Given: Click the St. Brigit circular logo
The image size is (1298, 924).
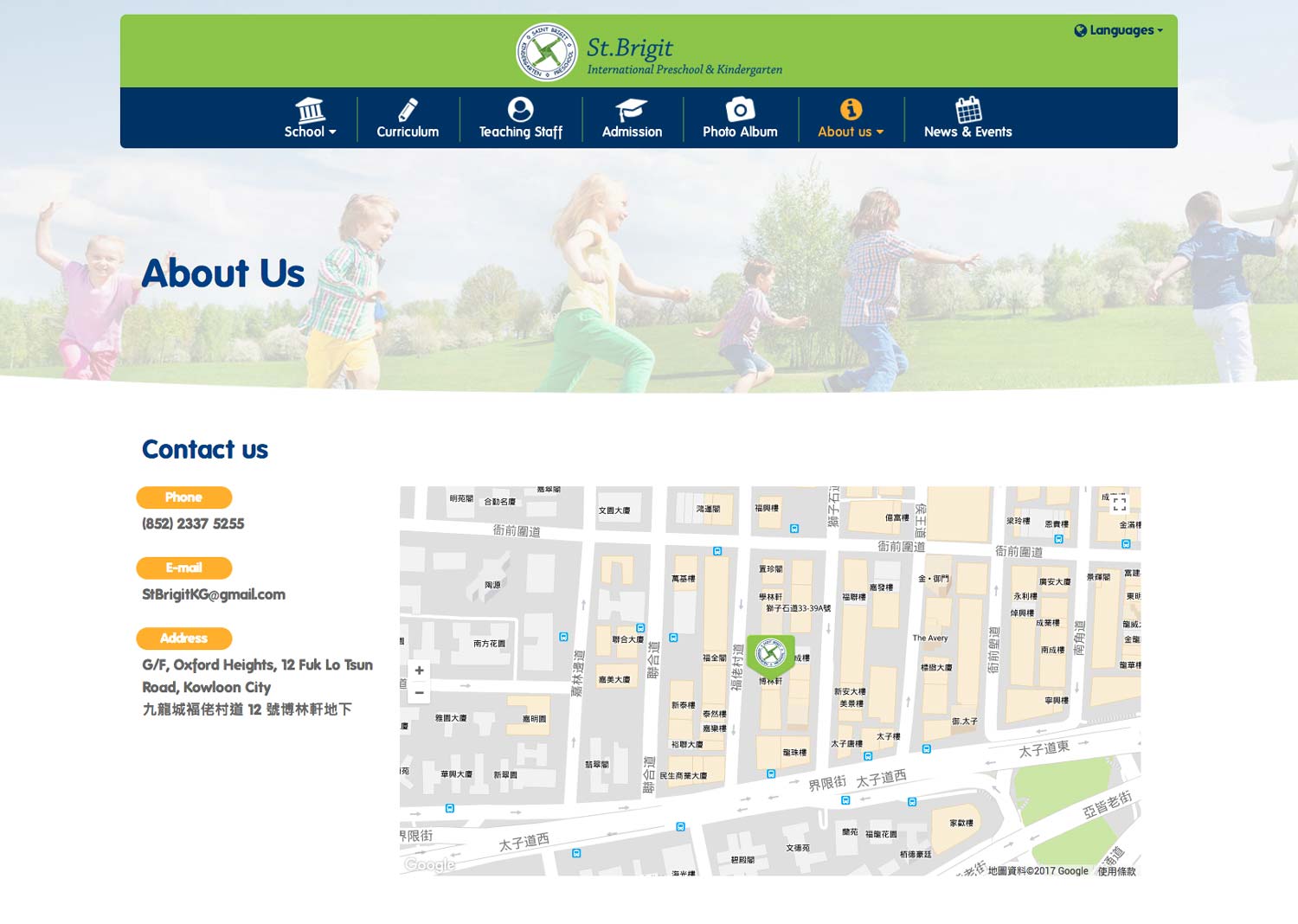Looking at the screenshot, I should pos(546,52).
